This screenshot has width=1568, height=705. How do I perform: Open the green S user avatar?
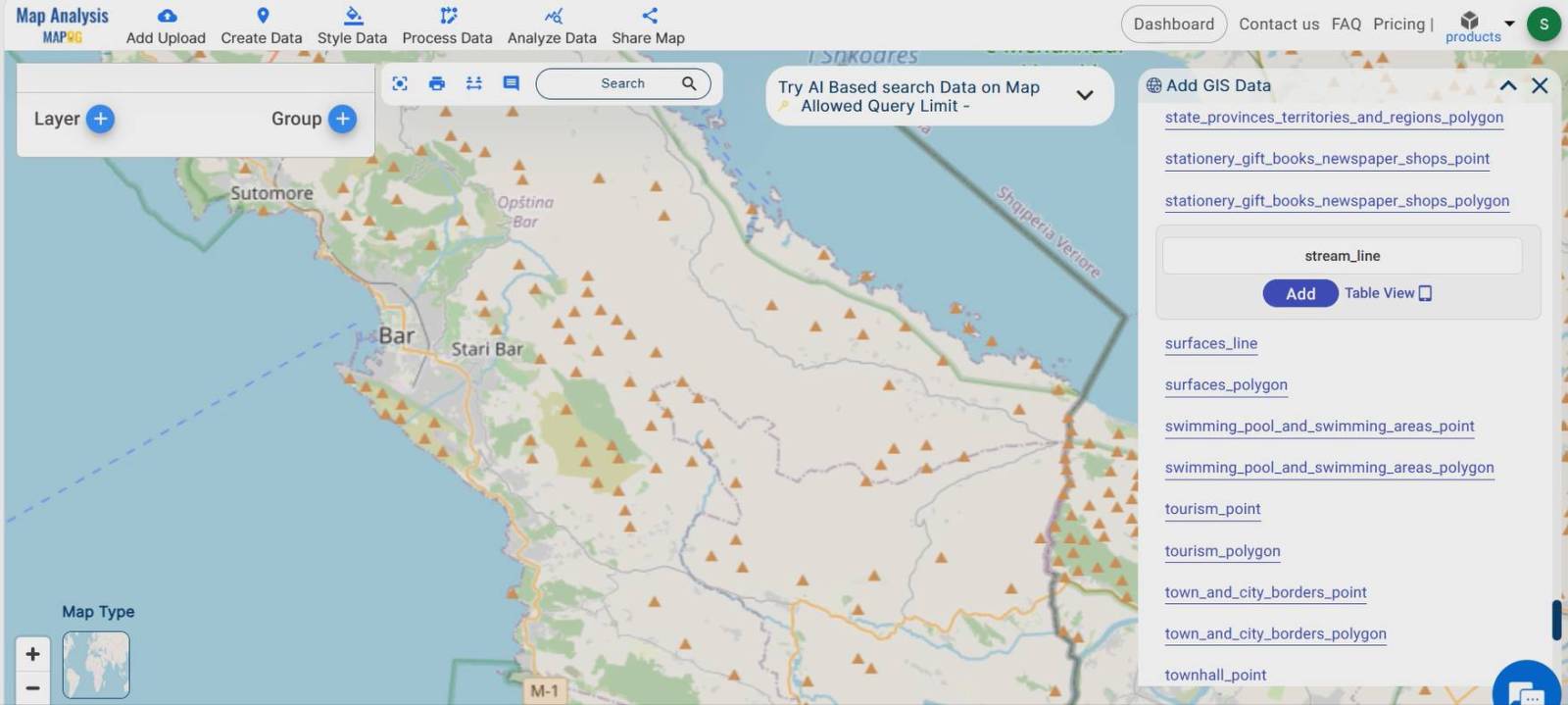point(1543,24)
